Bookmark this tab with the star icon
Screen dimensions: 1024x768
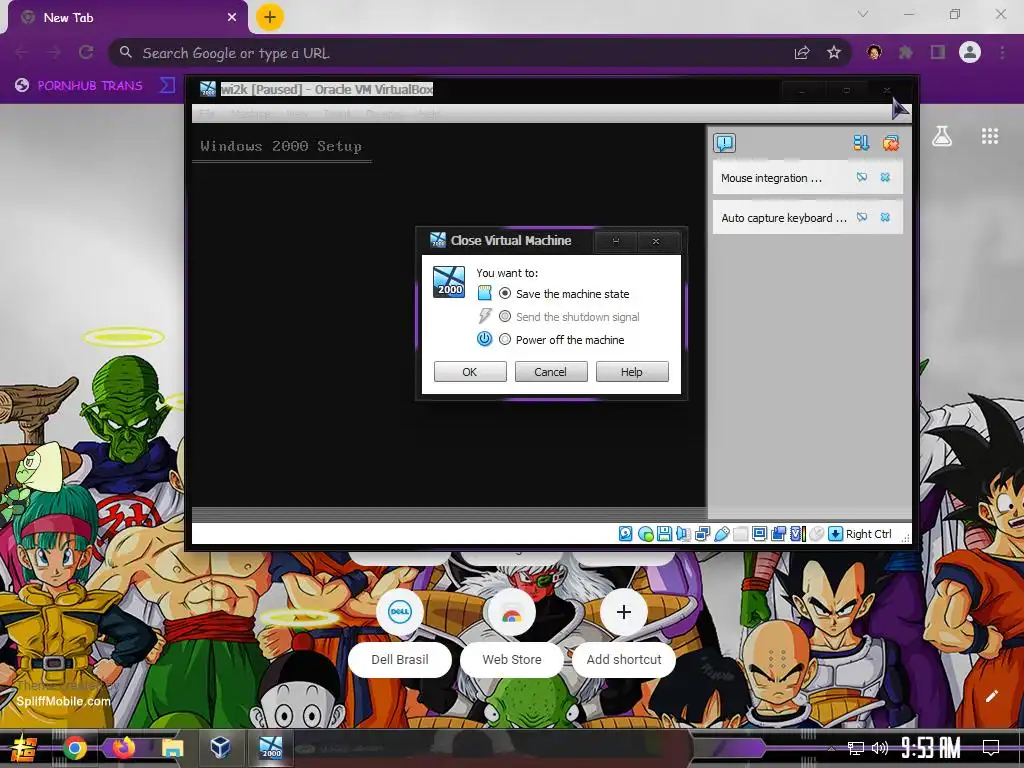834,52
